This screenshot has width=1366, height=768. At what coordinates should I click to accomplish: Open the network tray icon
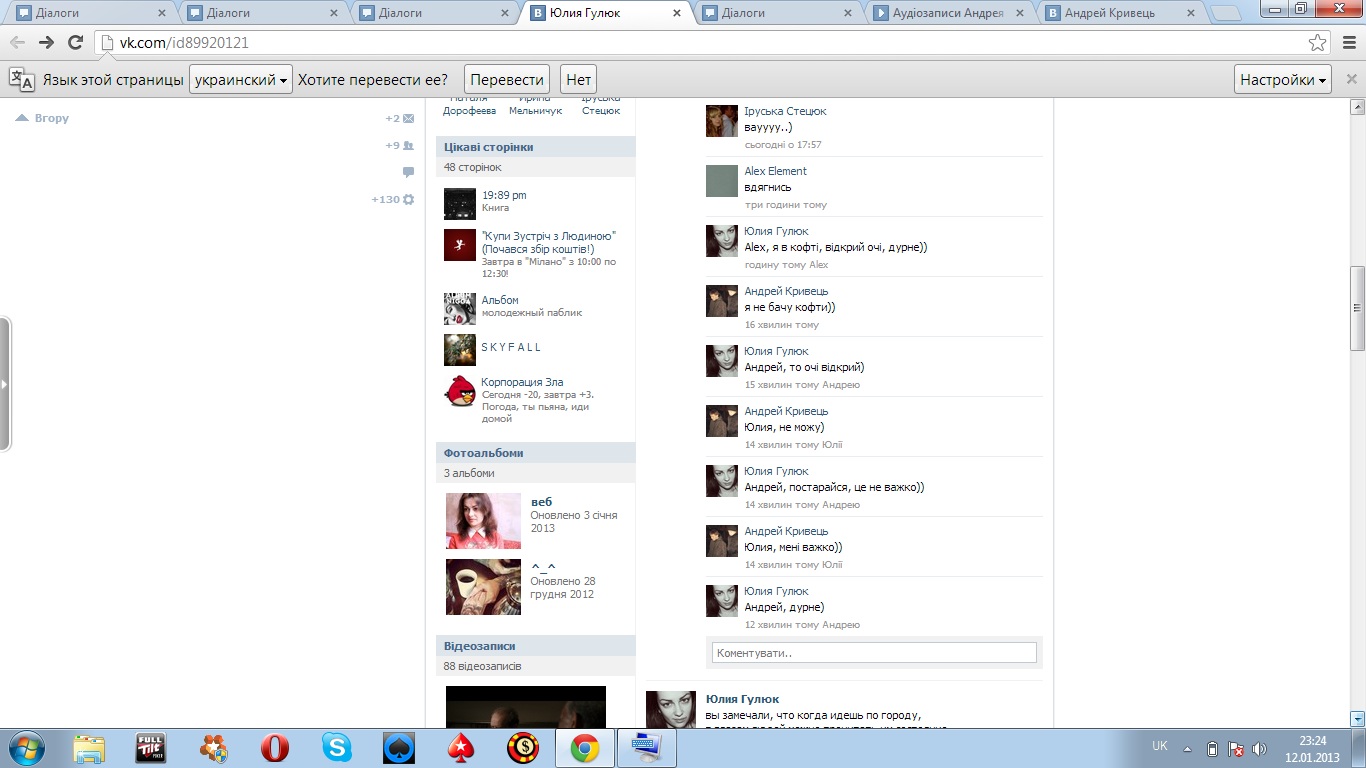click(1235, 748)
